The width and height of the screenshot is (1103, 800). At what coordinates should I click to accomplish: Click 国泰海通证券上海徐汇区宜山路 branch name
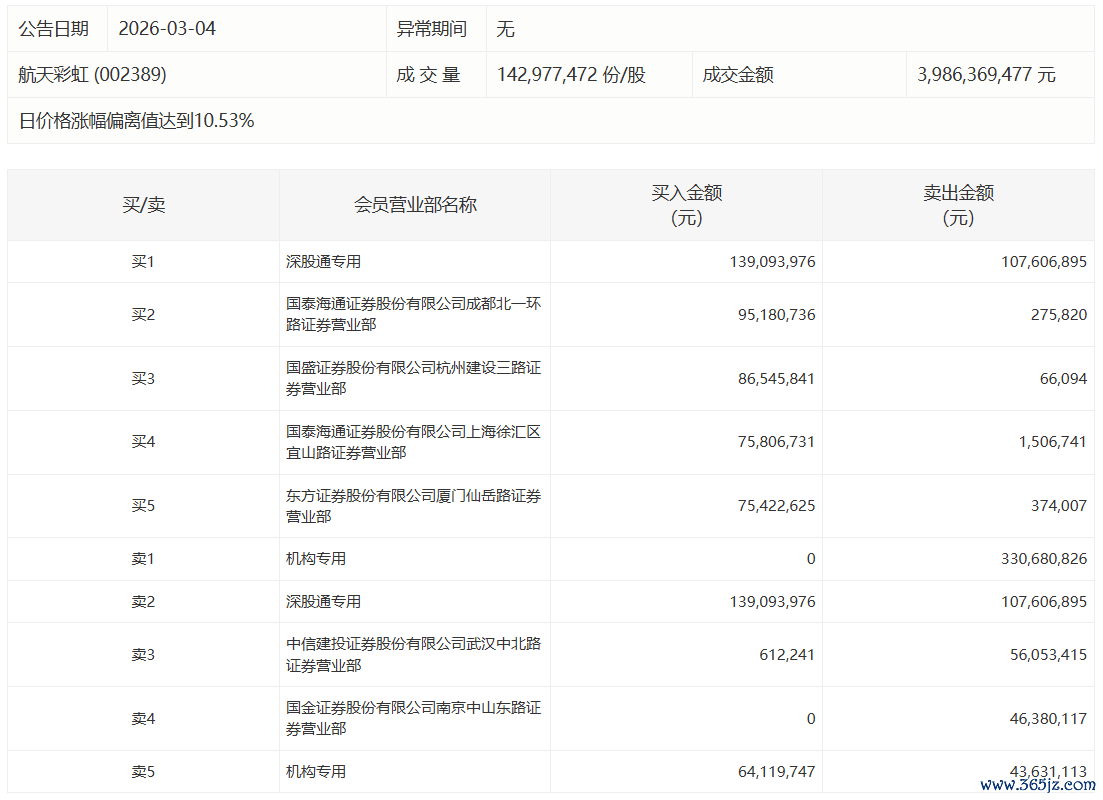click(x=414, y=442)
